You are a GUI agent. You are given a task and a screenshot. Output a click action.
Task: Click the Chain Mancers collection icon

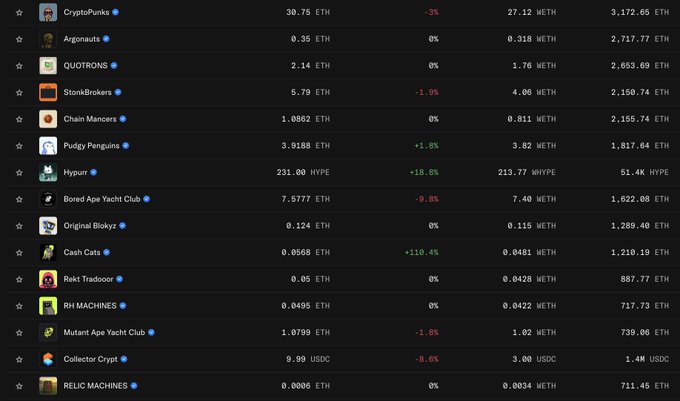tap(48, 119)
